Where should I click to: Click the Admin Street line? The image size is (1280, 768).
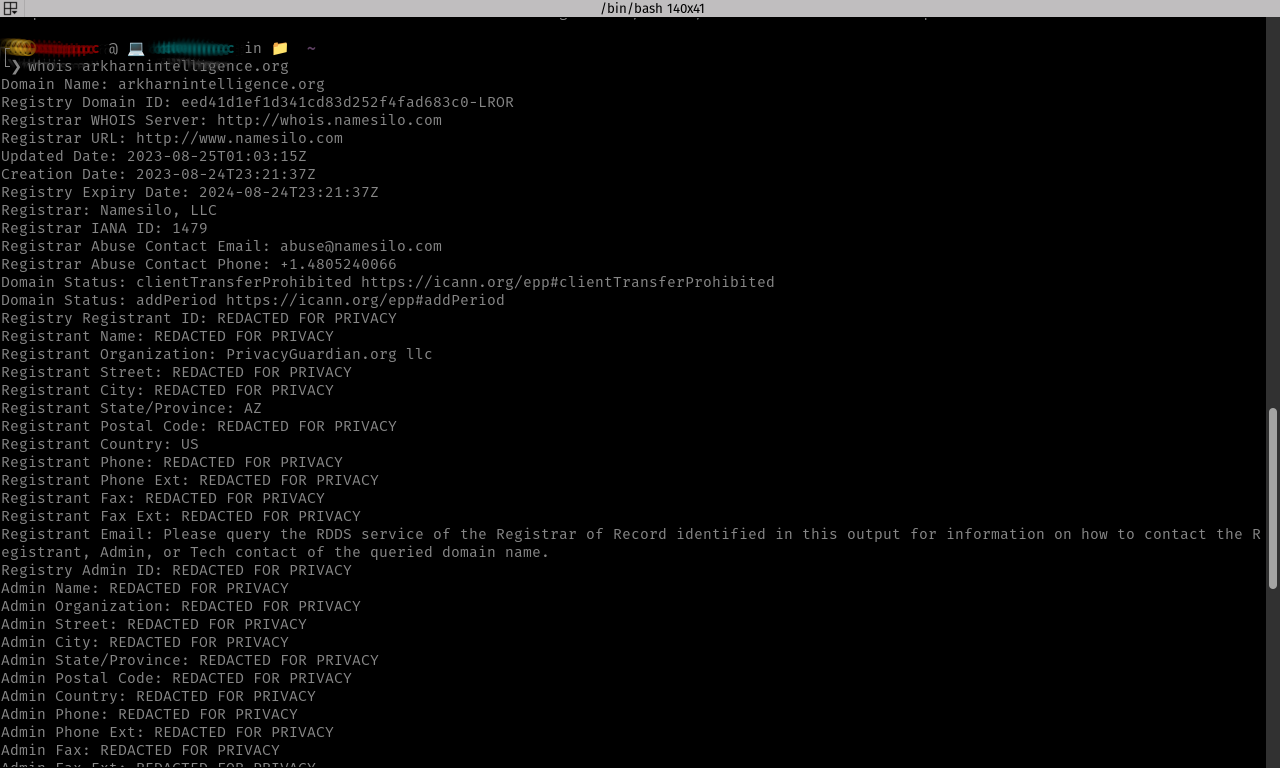[x=154, y=624]
